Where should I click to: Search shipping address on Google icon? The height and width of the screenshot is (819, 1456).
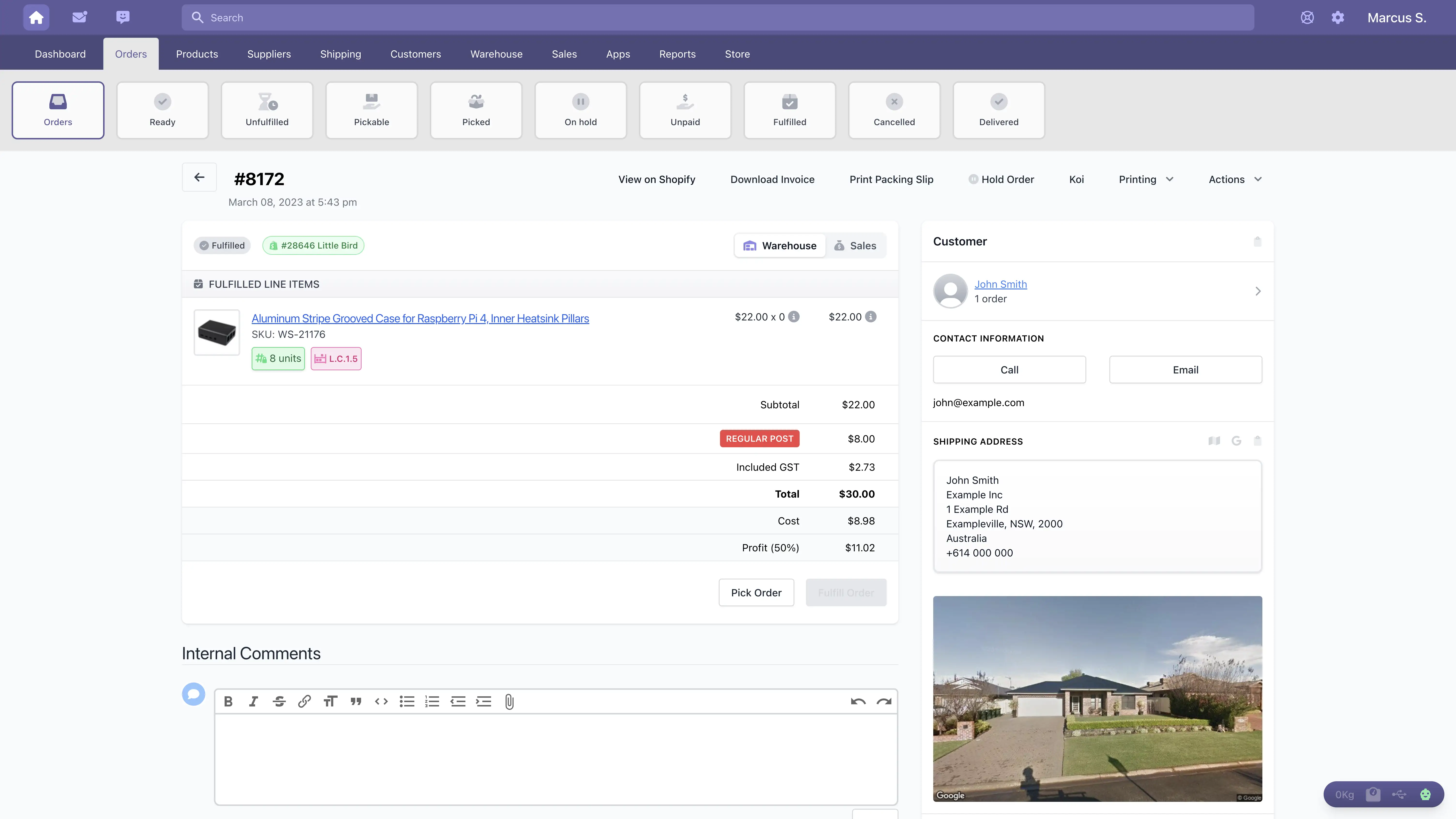click(1237, 441)
